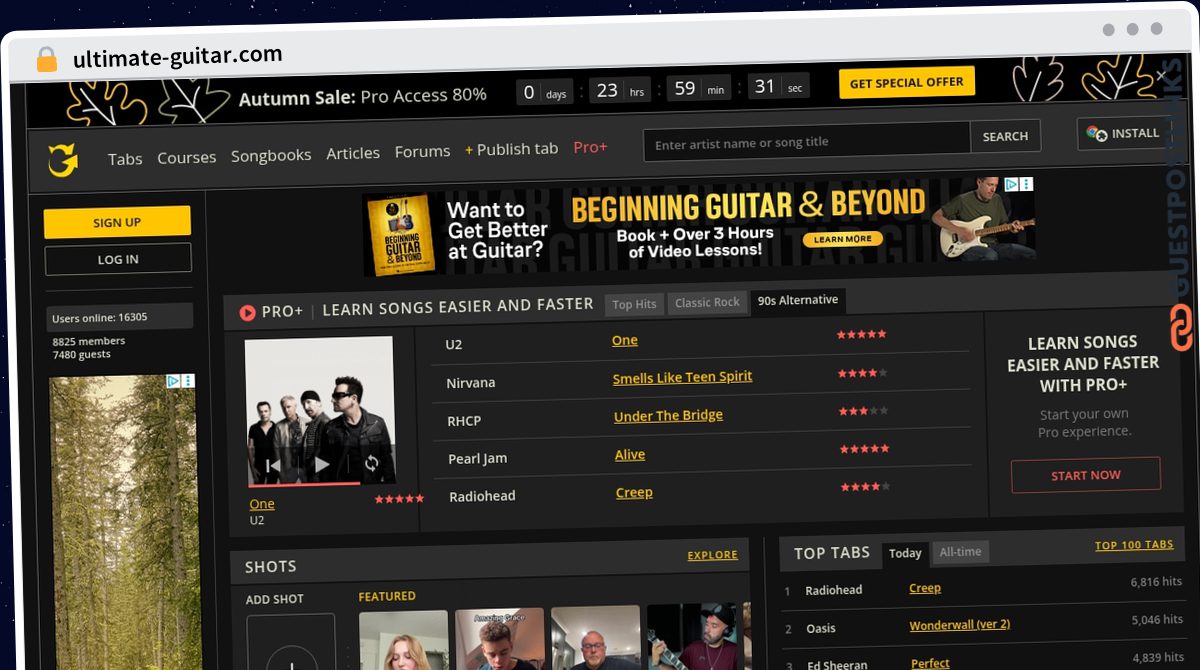This screenshot has height=670, width=1200.
Task: Click the PRO+ play circle icon
Action: click(247, 313)
